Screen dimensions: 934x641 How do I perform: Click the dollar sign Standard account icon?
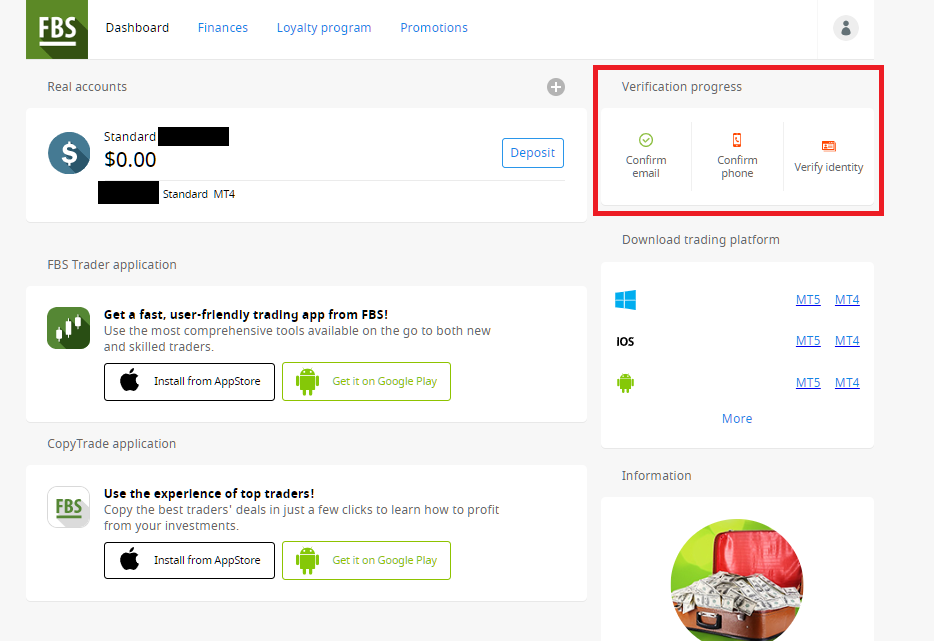coord(69,153)
